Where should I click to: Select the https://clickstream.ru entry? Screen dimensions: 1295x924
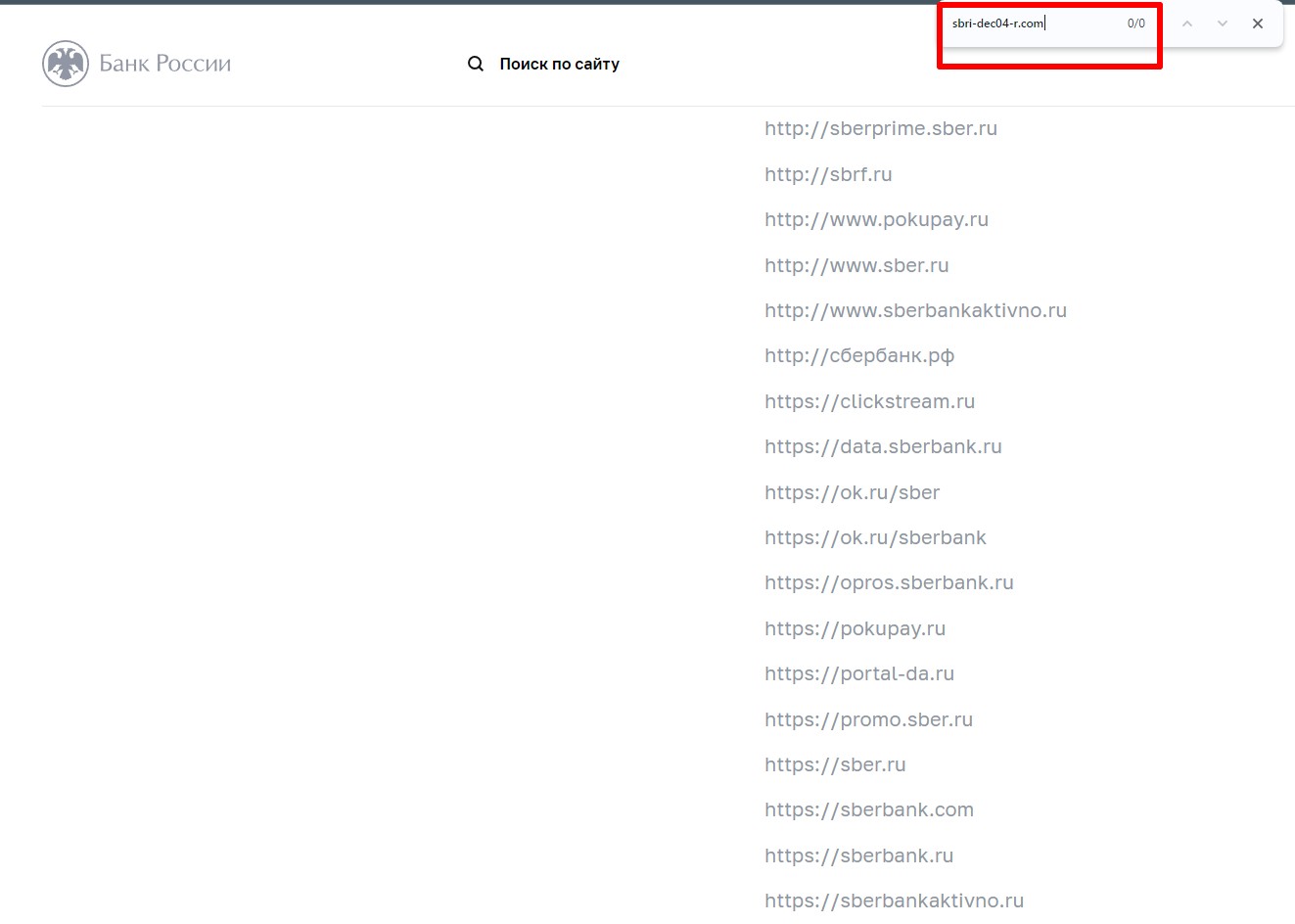point(869,401)
